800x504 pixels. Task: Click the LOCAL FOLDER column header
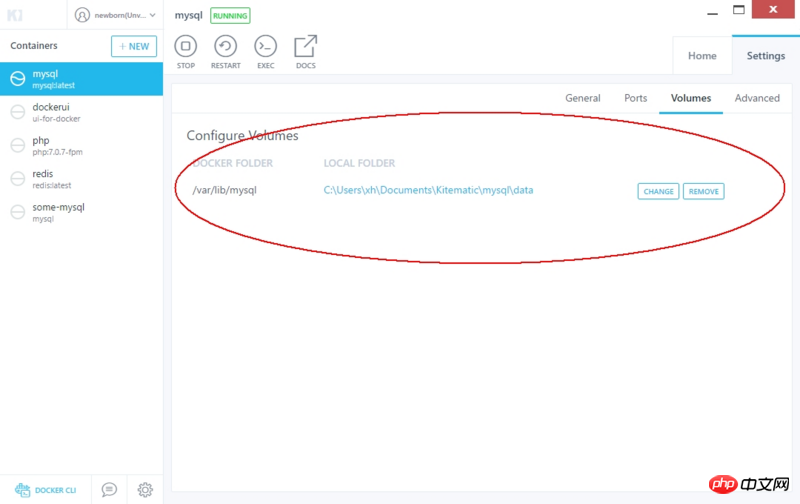tap(359, 163)
